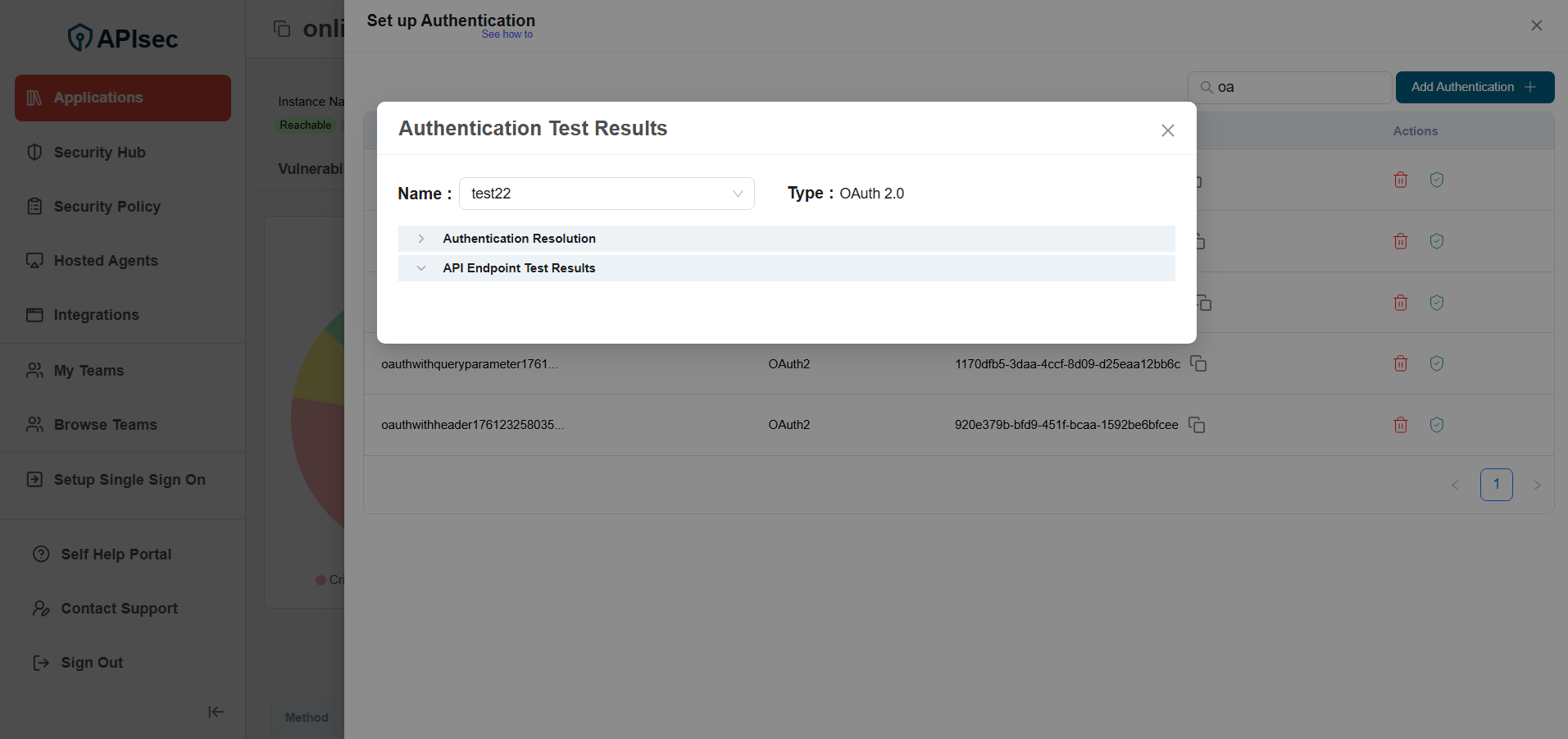Open Integrations from the sidebar
Screen dimensions: 1568x739
click(x=96, y=315)
